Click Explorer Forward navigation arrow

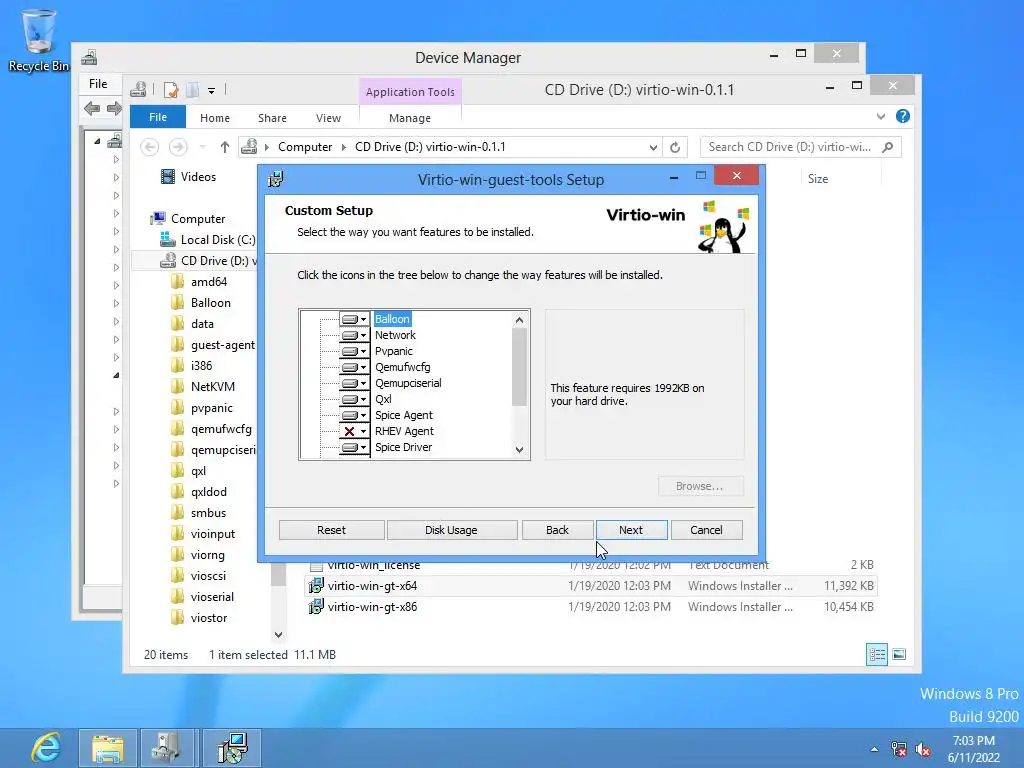(x=178, y=147)
